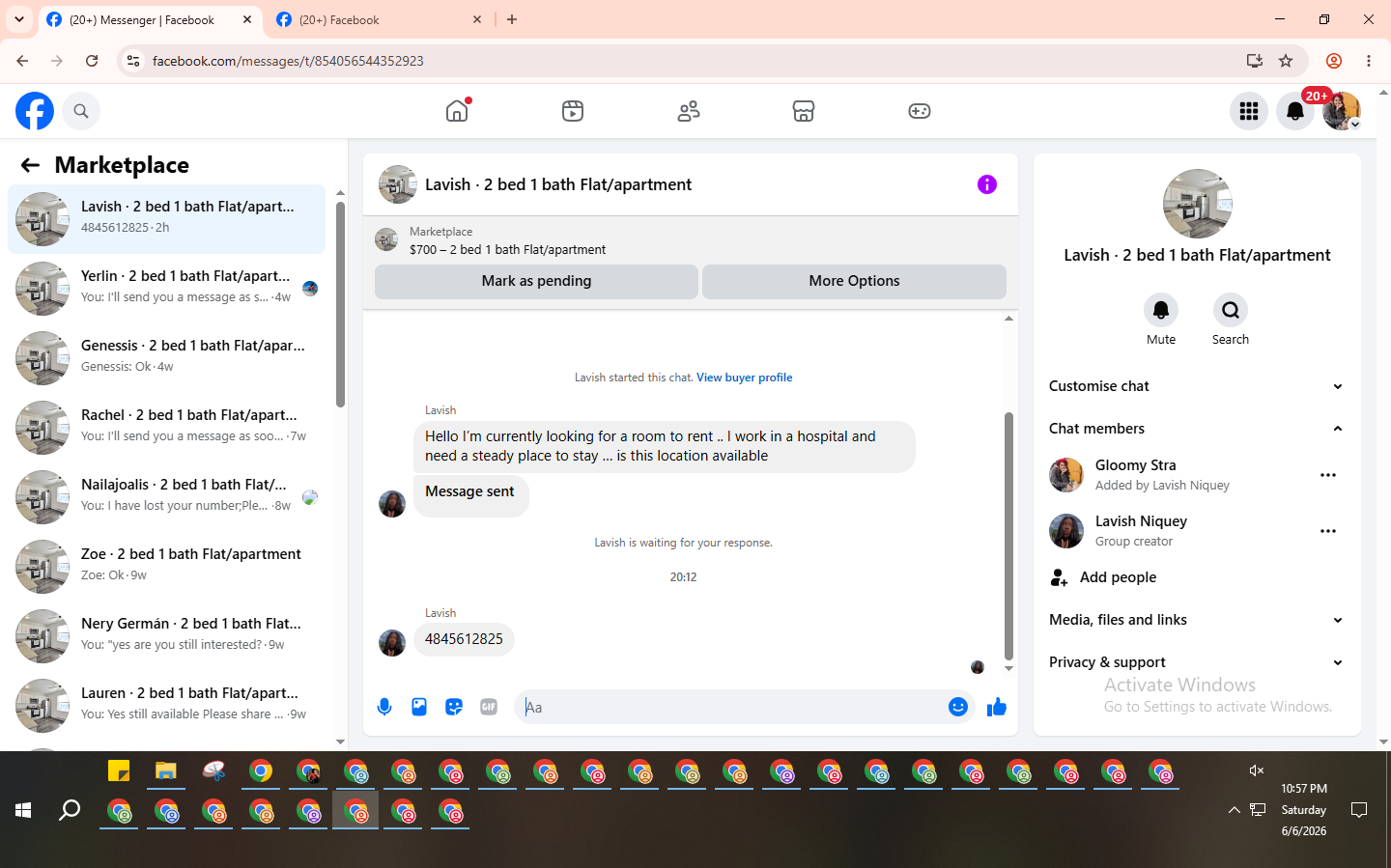Open a new browser tab
The image size is (1391, 868).
(x=512, y=19)
